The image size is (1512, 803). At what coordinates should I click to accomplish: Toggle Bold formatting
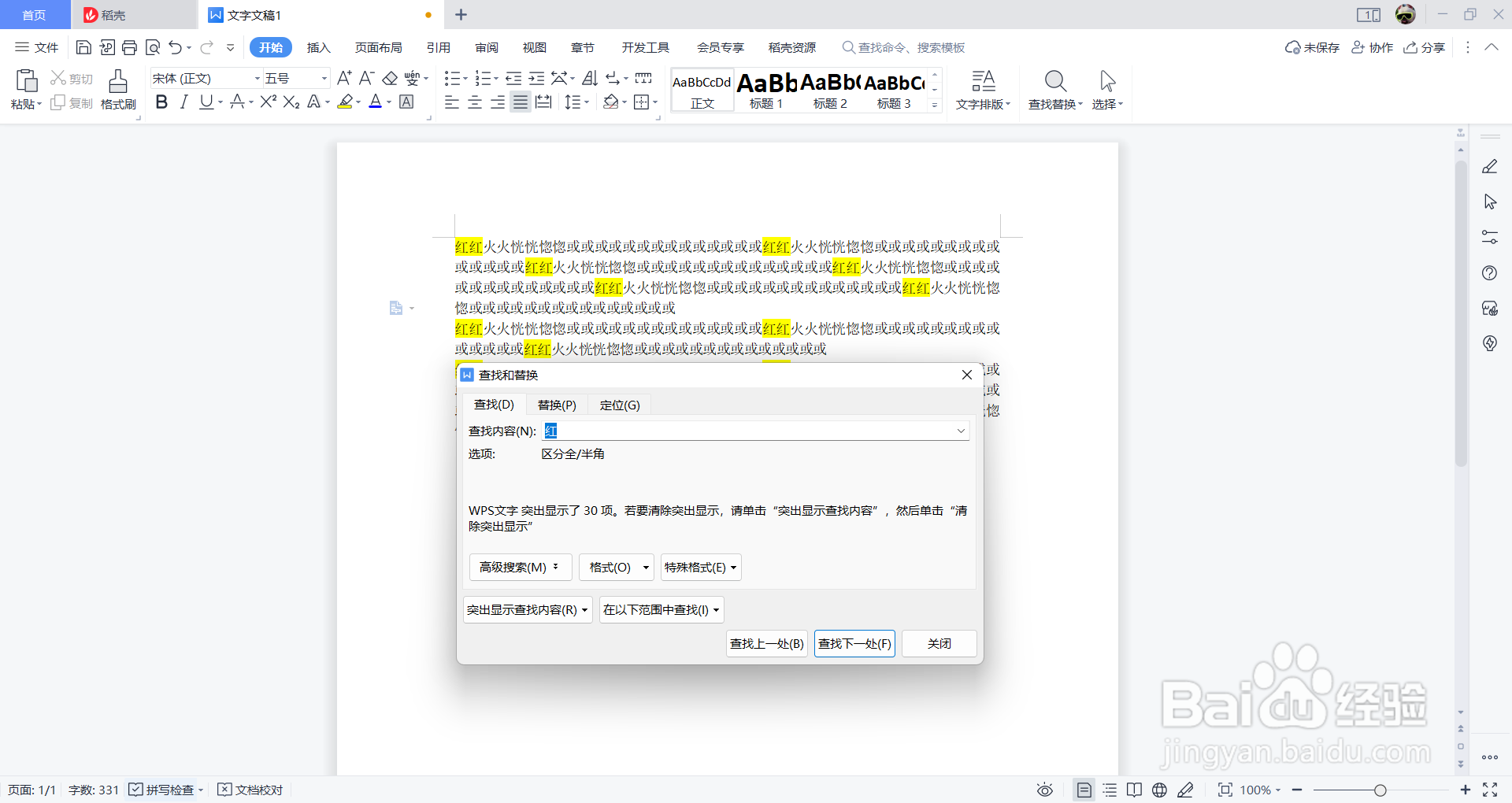(161, 102)
